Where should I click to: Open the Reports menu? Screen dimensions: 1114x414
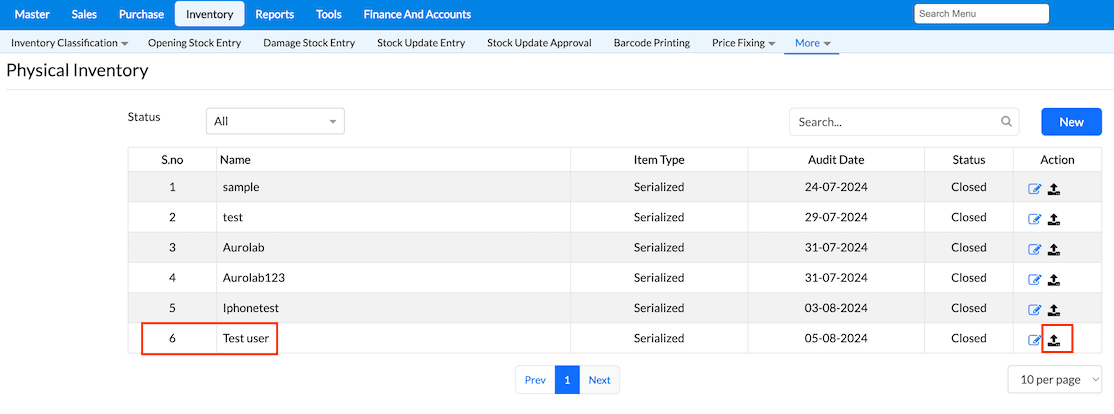coord(274,14)
